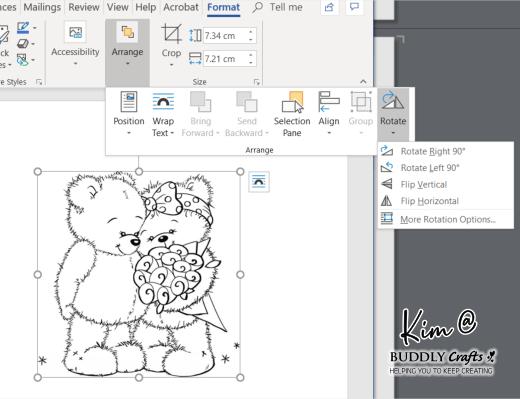Select the Format tab

pos(223,7)
